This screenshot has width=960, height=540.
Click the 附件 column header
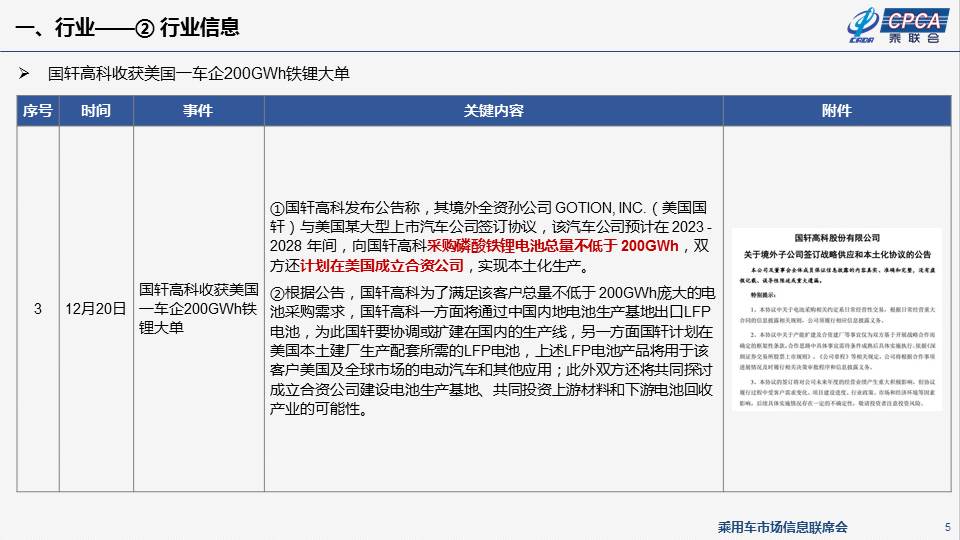[x=837, y=111]
